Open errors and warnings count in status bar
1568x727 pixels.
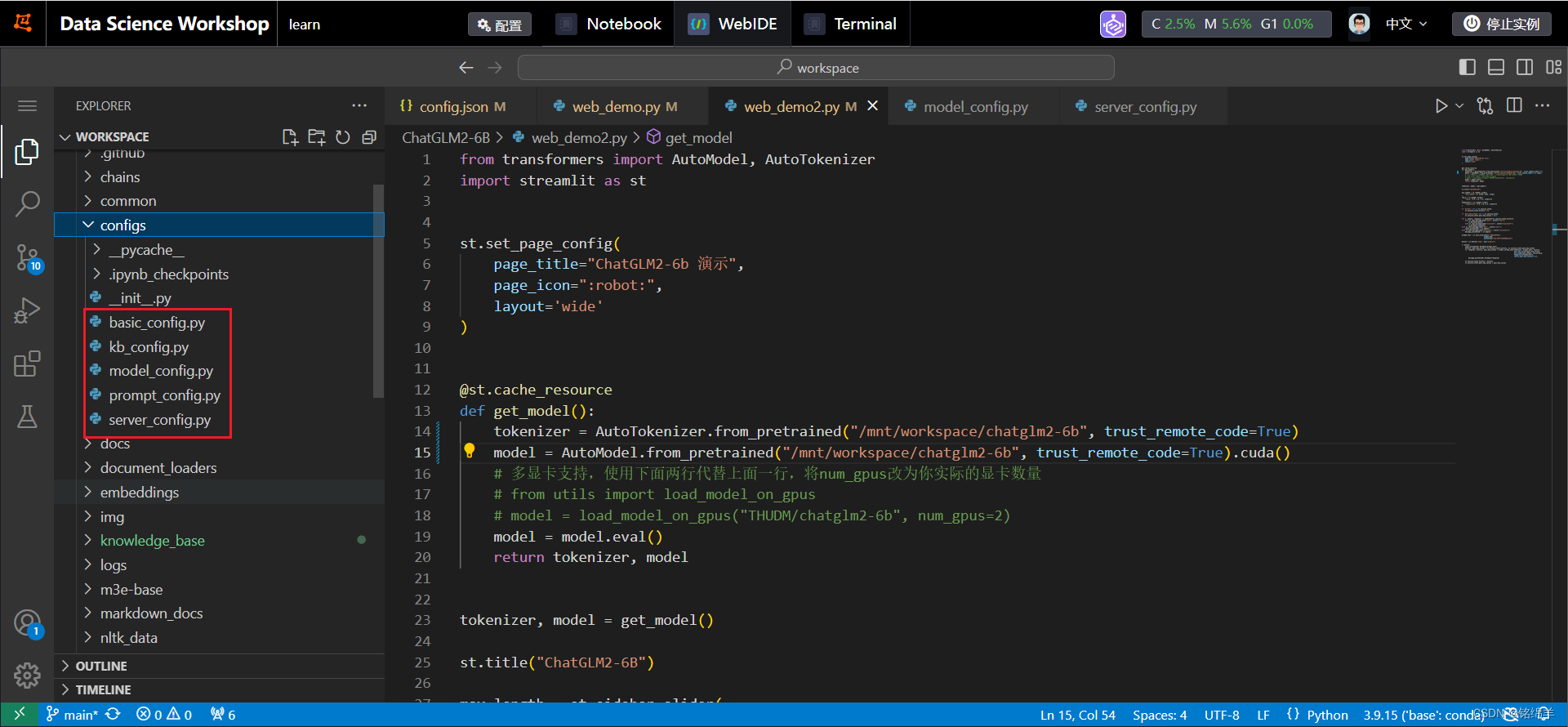164,715
